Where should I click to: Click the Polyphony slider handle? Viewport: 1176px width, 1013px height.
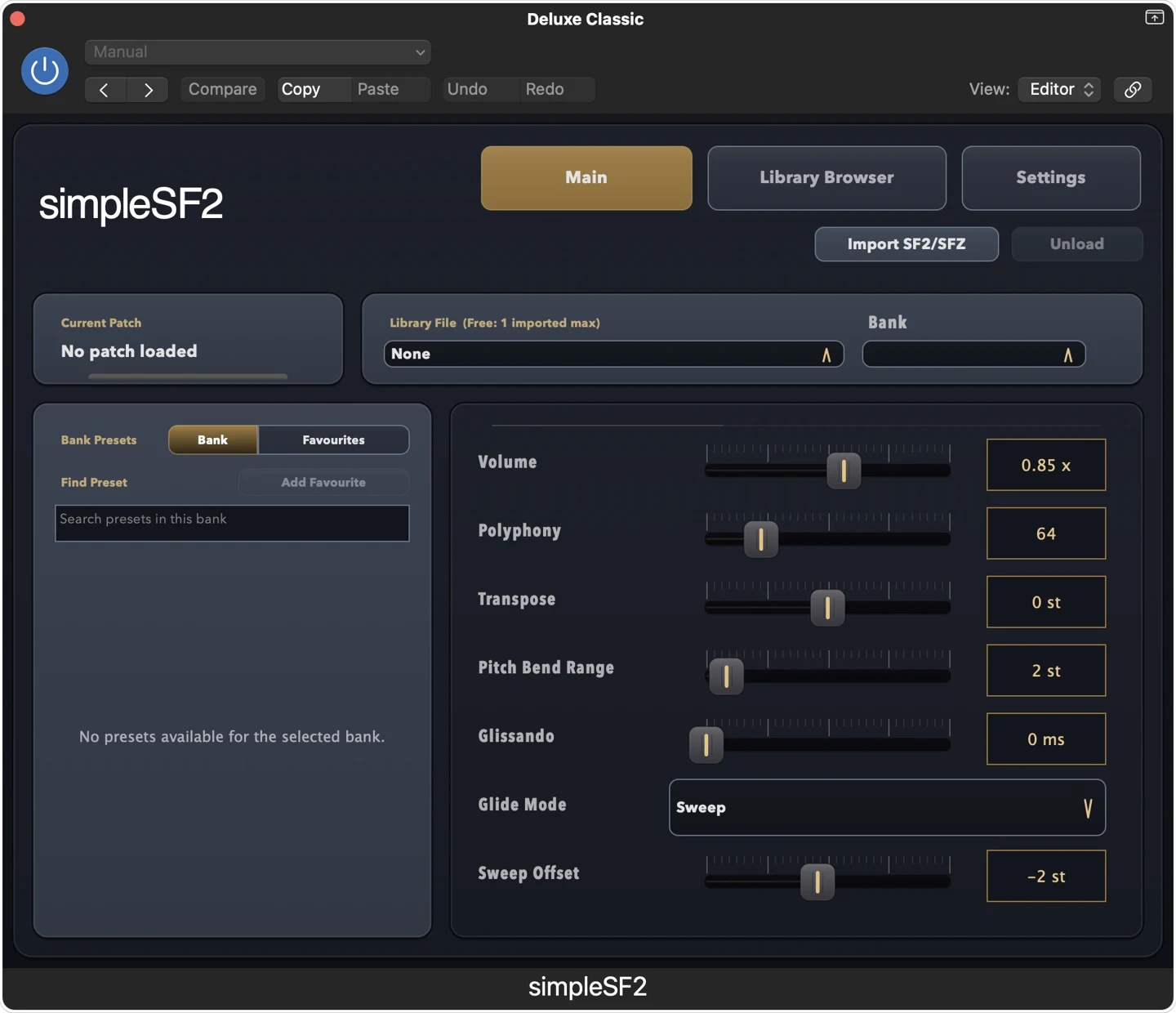[x=761, y=539]
